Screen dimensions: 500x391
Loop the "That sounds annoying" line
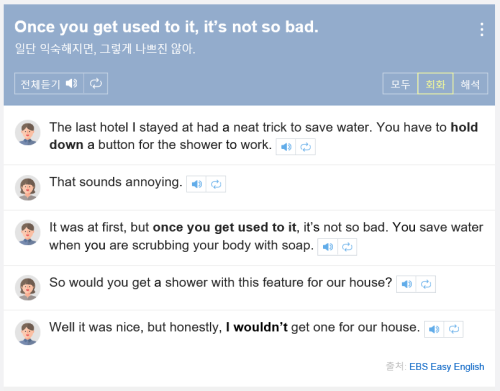tap(216, 184)
